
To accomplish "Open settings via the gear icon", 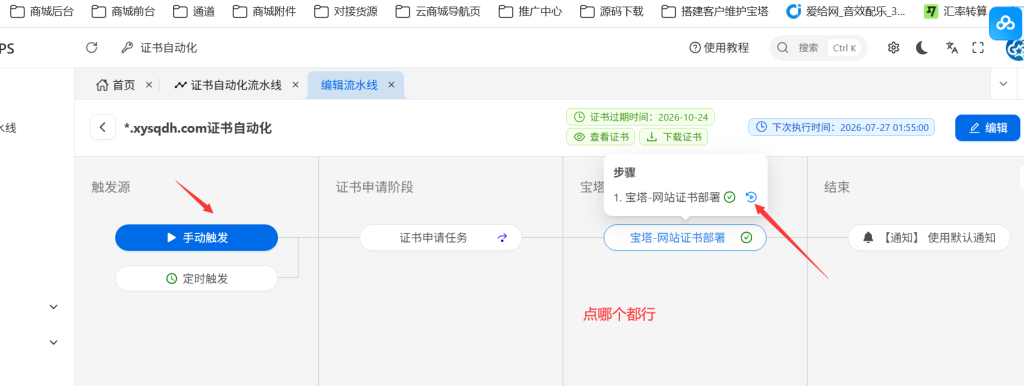I will tap(893, 48).
